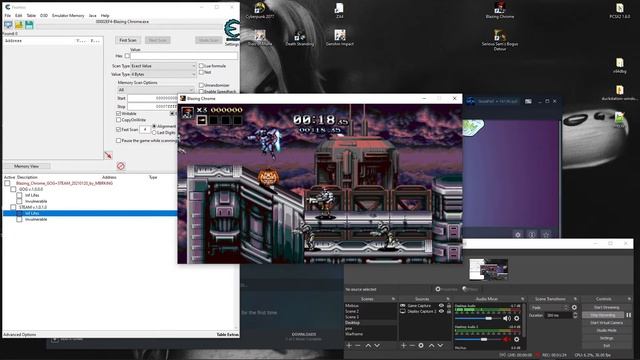Expand the GOG v.1.0.0.0 tree checkbox
640x360 pixels.
pos(13,189)
